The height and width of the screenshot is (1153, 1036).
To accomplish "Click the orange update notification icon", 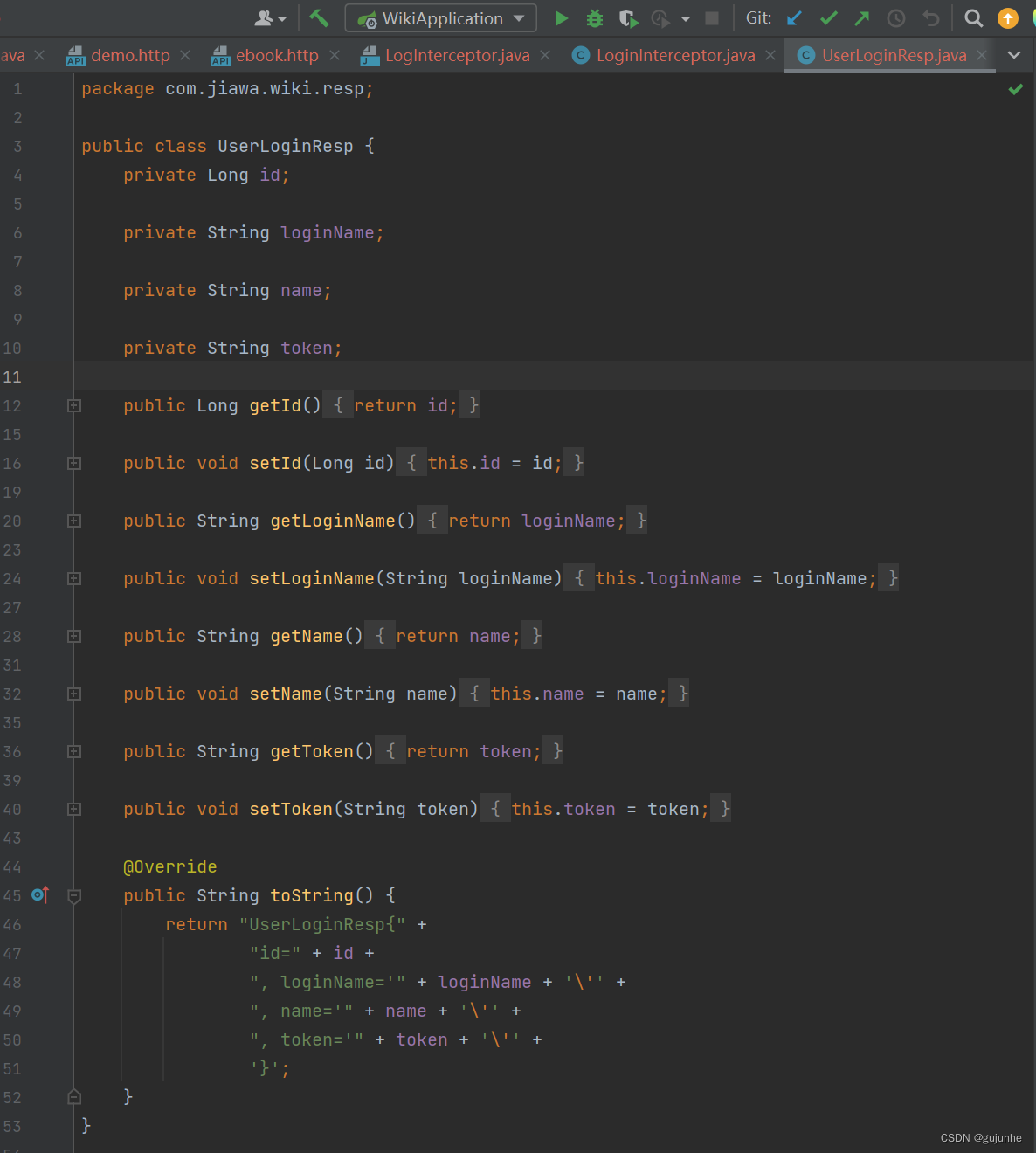I will [1008, 17].
